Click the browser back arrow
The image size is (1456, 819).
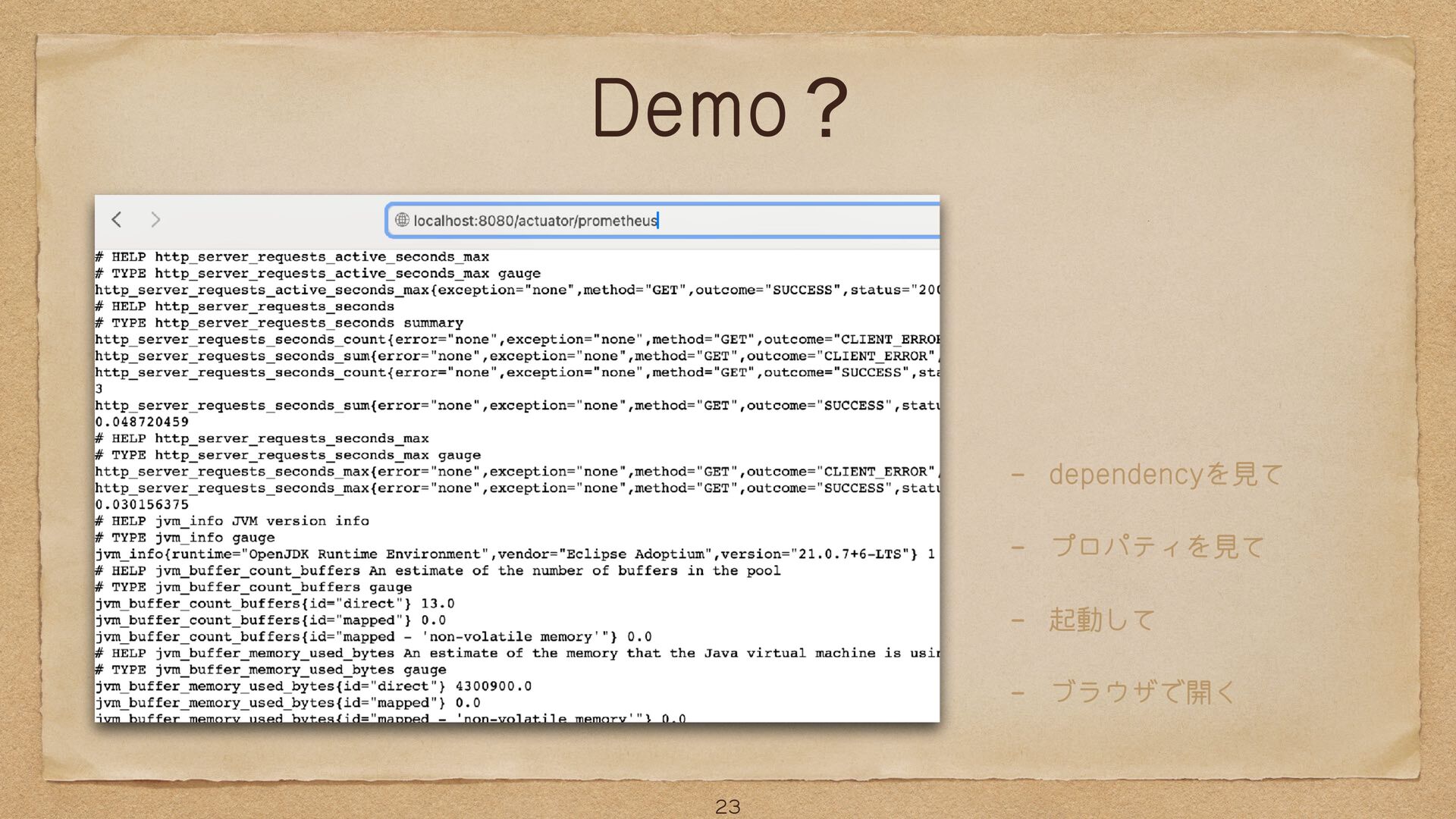click(x=117, y=220)
